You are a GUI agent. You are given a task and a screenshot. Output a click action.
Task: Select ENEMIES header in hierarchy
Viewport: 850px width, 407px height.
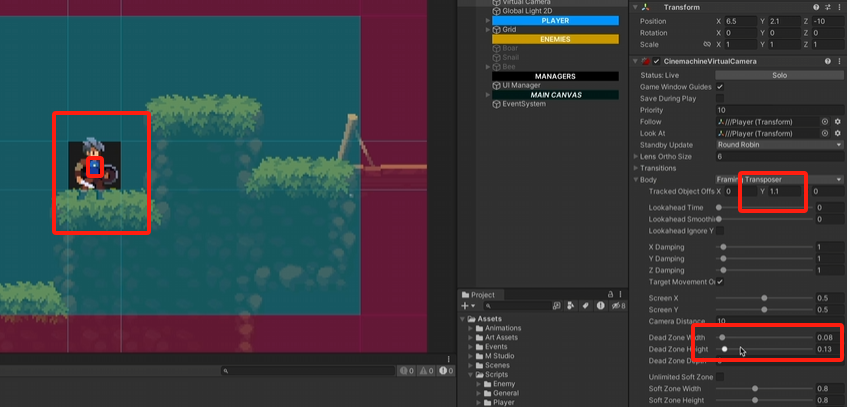click(555, 40)
